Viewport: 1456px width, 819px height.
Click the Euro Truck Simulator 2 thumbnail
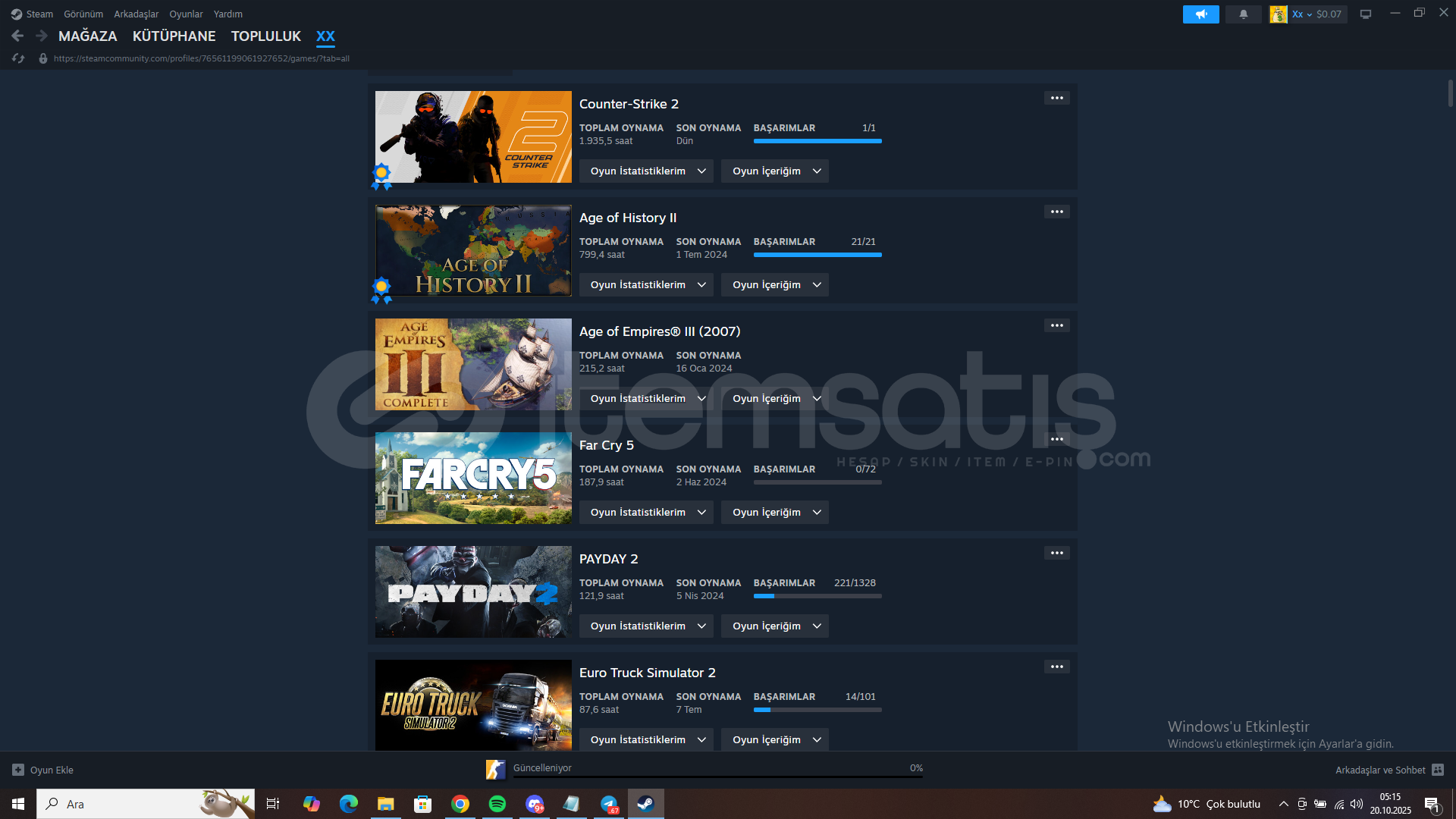[473, 705]
